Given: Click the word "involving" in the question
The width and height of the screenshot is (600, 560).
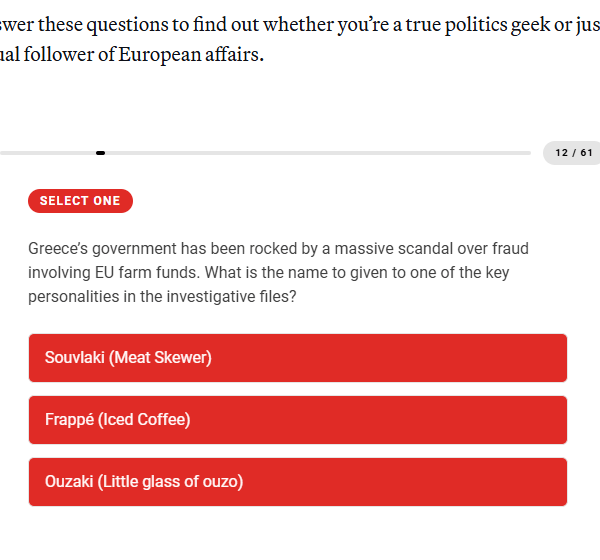Looking at the screenshot, I should tap(60, 273).
